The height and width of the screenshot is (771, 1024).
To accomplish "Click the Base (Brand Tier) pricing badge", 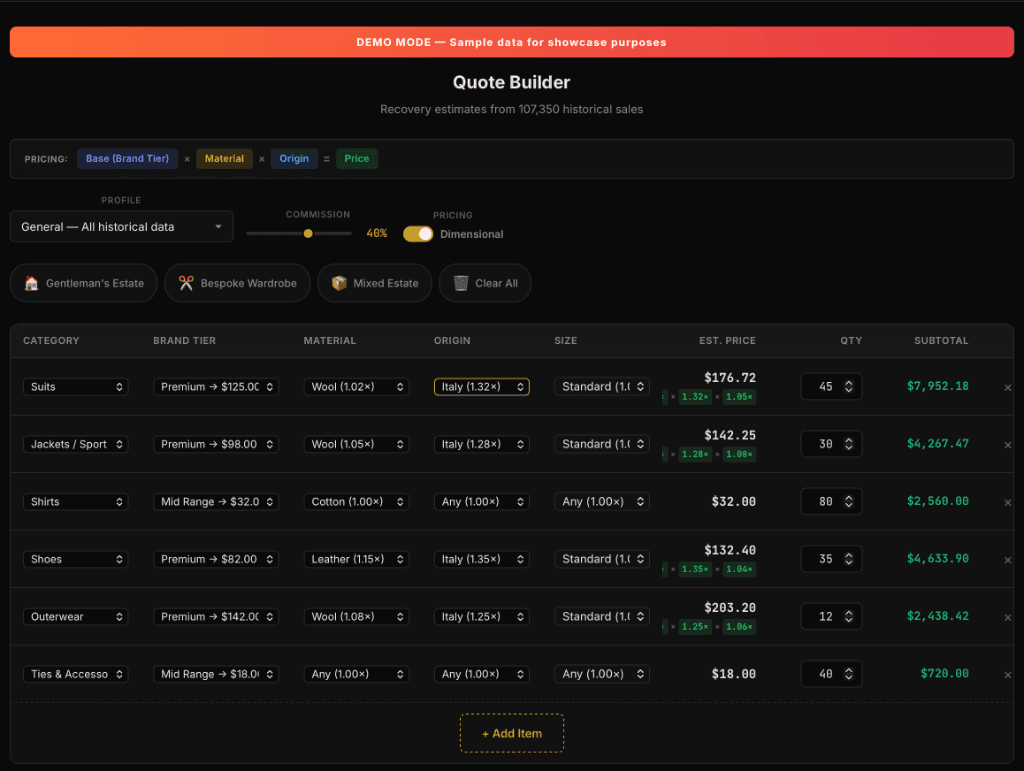I will coord(127,158).
